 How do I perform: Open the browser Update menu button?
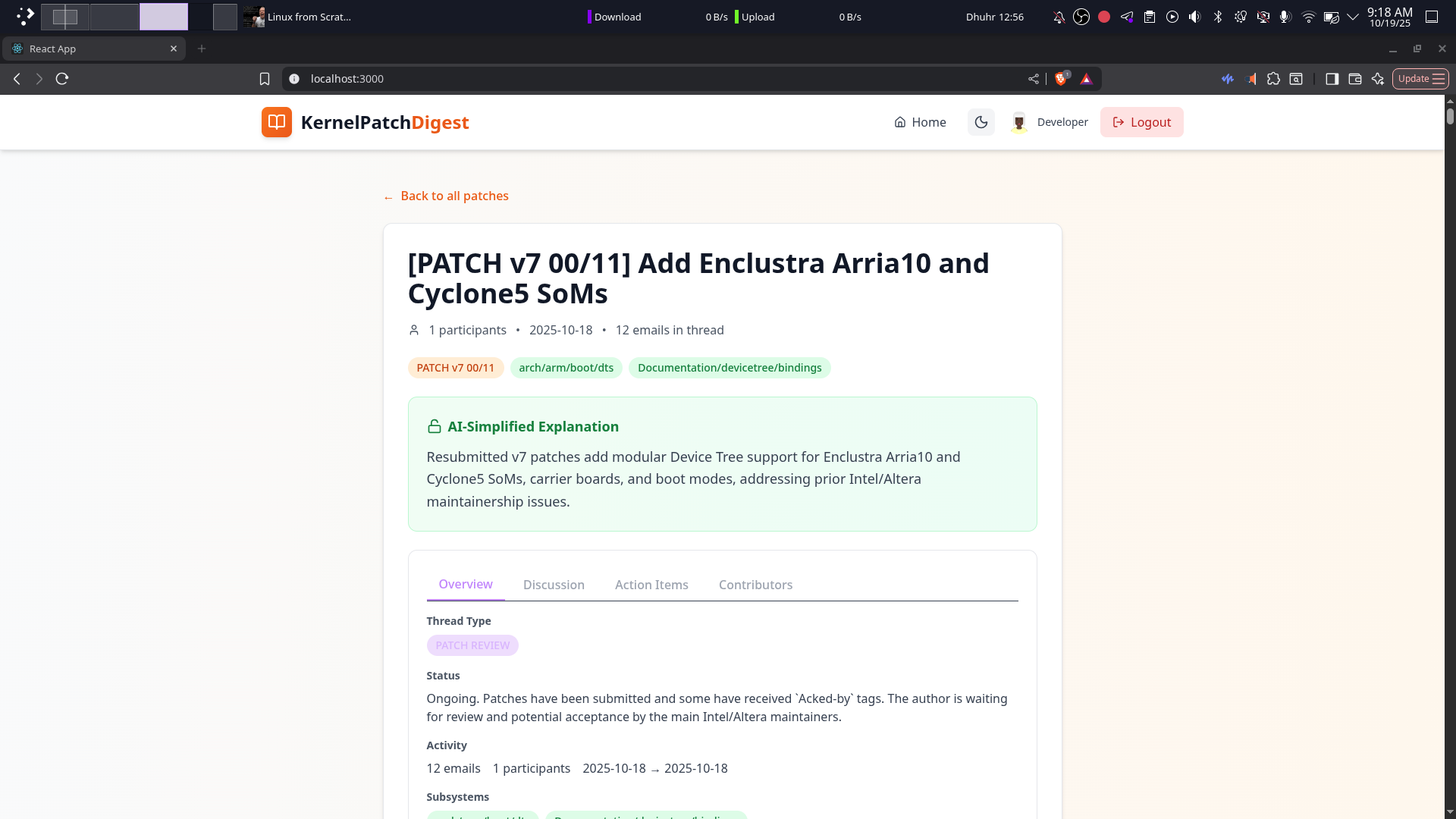[x=1420, y=79]
